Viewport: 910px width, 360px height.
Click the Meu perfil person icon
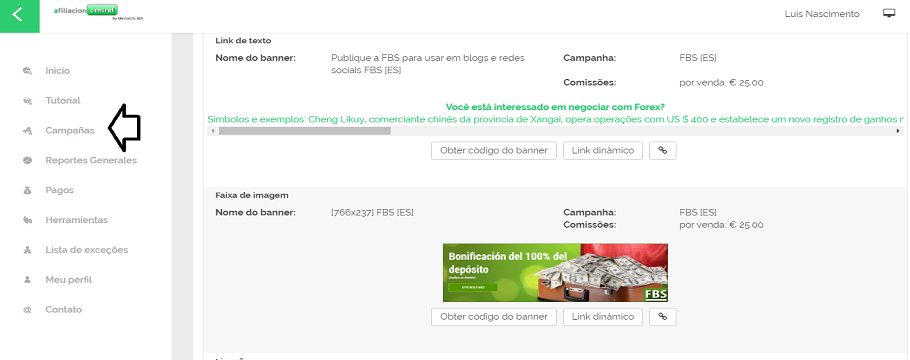tap(27, 280)
